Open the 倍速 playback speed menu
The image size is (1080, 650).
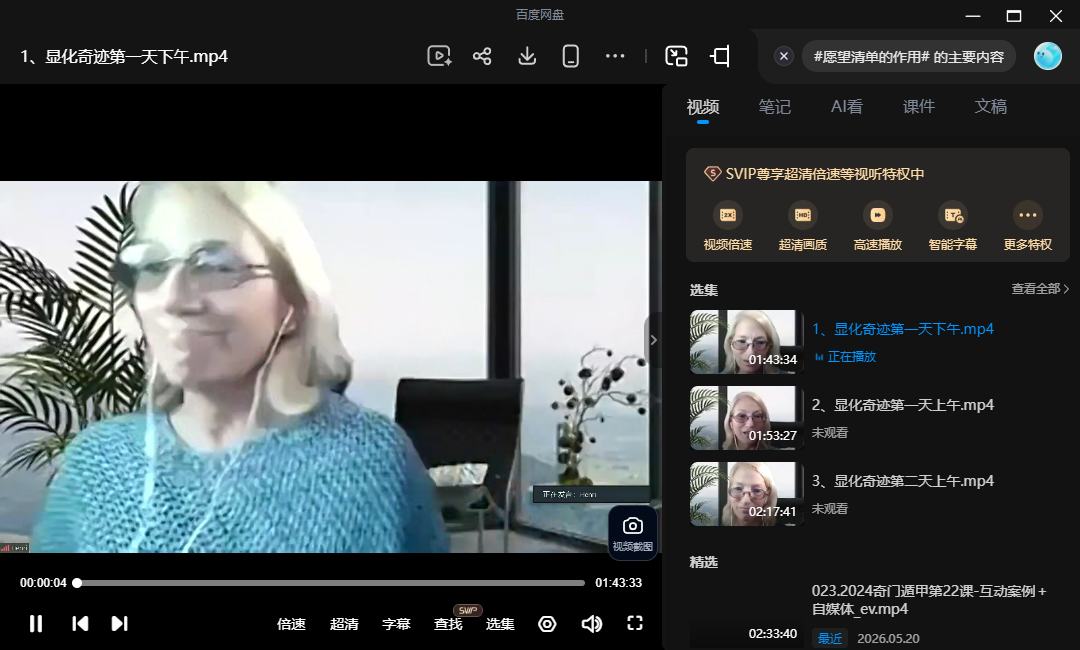291,624
